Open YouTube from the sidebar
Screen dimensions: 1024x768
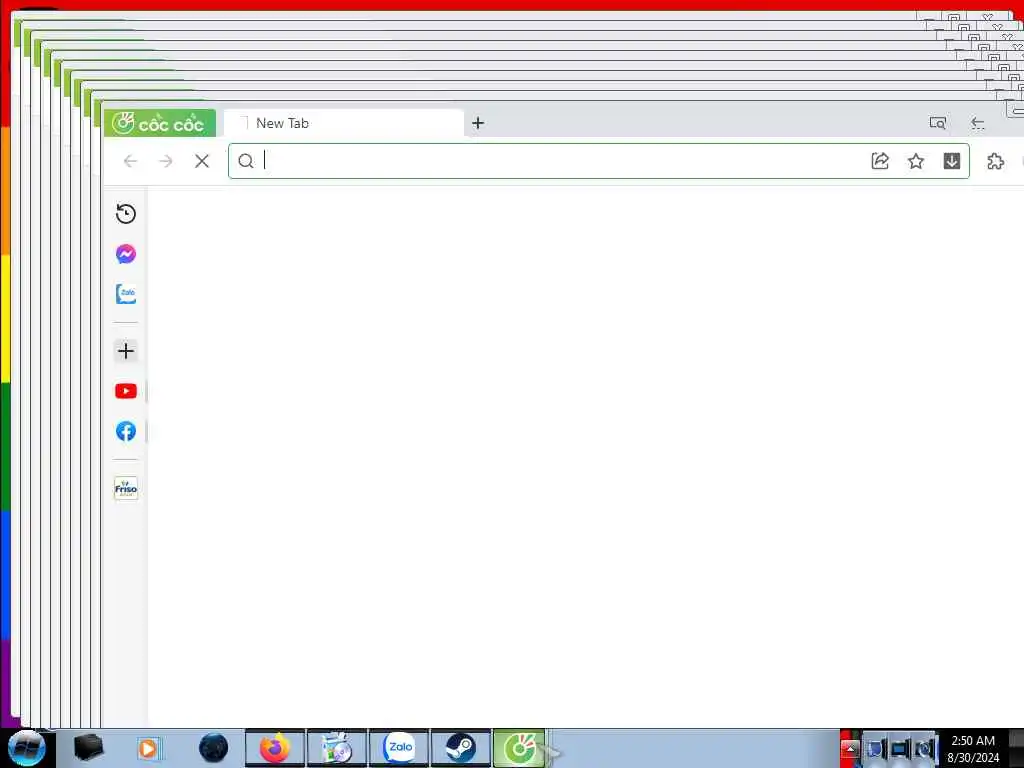[126, 391]
